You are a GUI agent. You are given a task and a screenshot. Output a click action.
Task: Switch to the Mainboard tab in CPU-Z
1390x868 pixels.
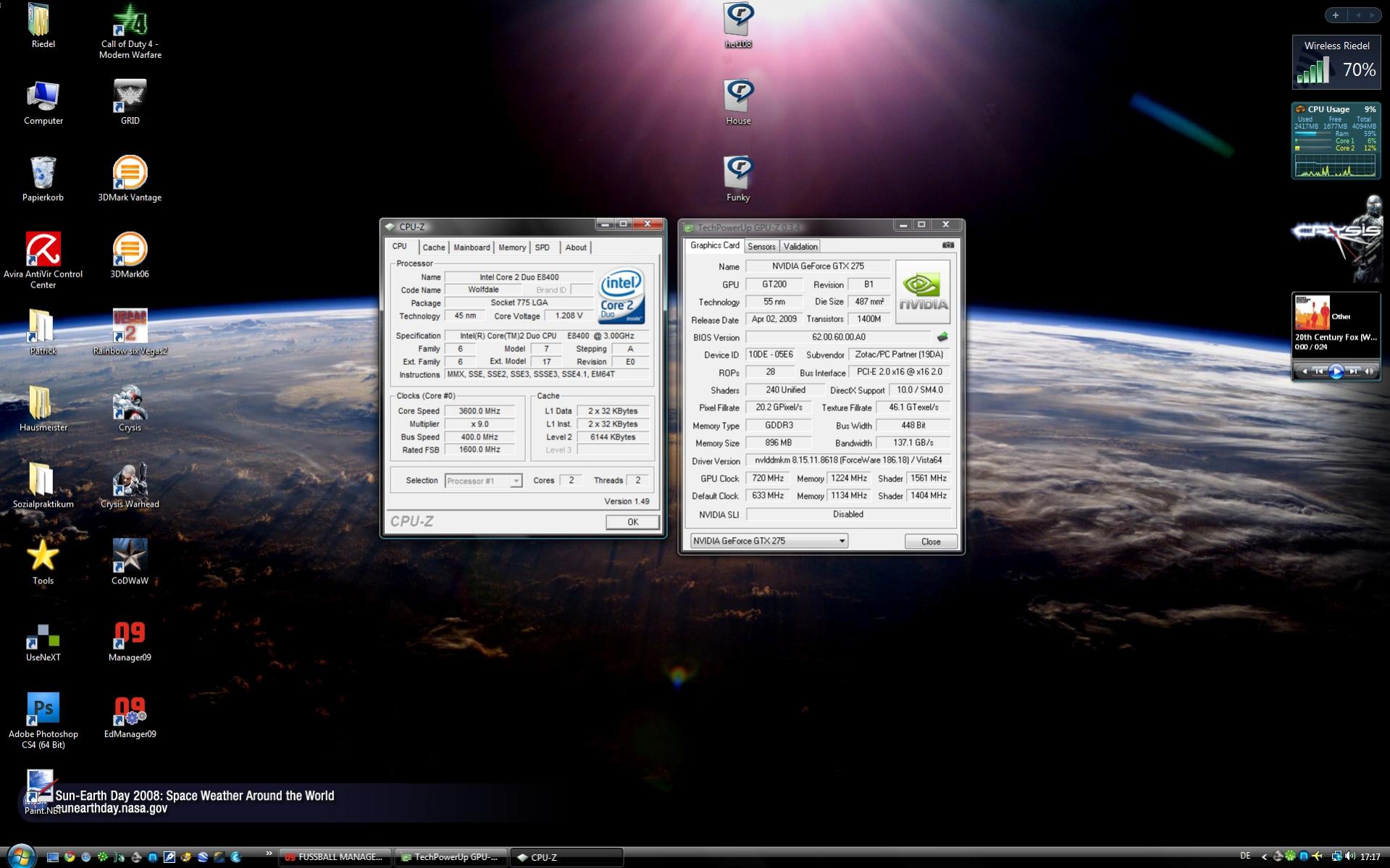tap(472, 248)
